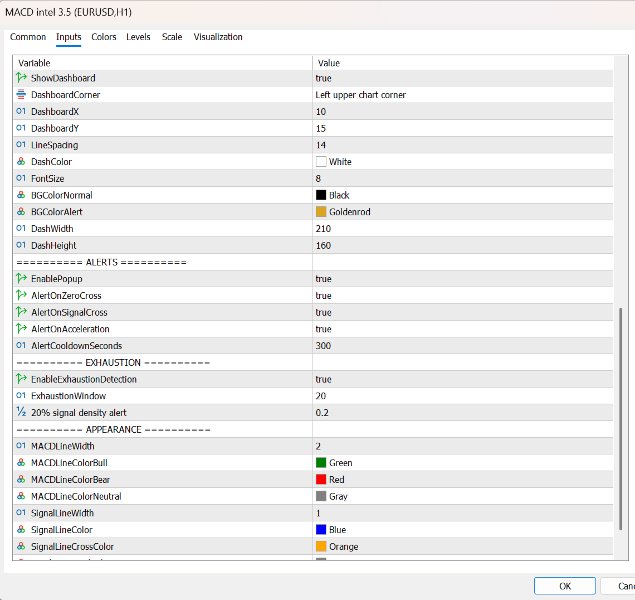Click the MACDLineColorBear color type icon
The image size is (635, 600).
tap(21, 479)
